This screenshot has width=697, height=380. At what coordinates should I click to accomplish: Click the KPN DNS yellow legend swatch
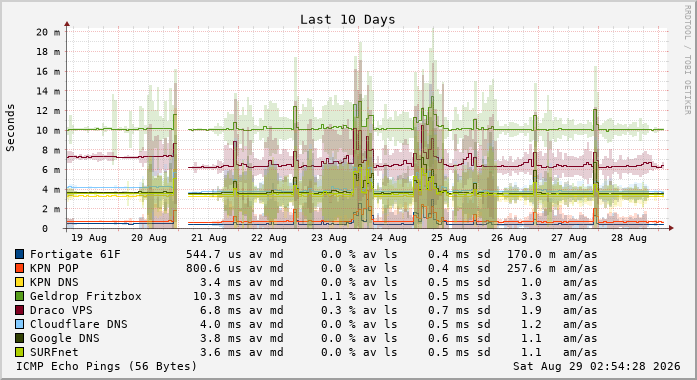(20, 282)
